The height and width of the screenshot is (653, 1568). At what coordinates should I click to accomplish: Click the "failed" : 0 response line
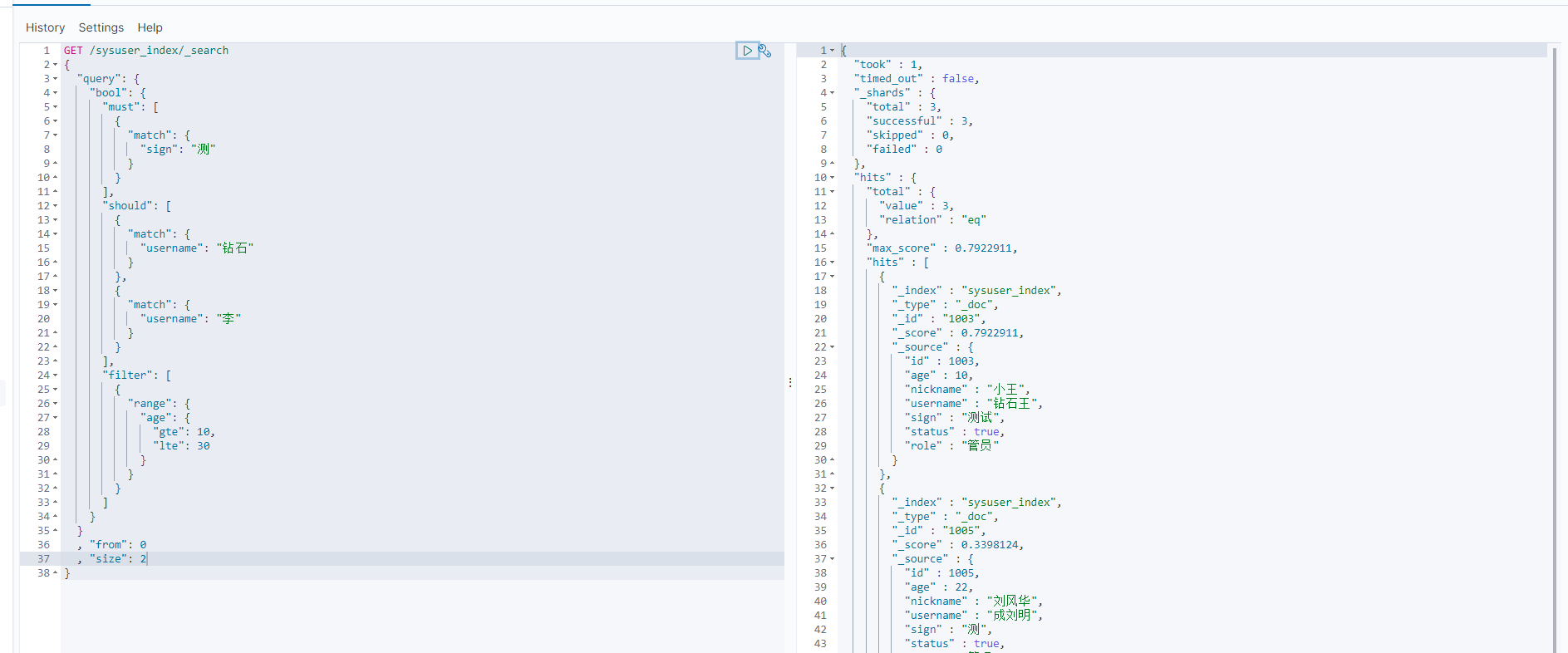coord(905,150)
